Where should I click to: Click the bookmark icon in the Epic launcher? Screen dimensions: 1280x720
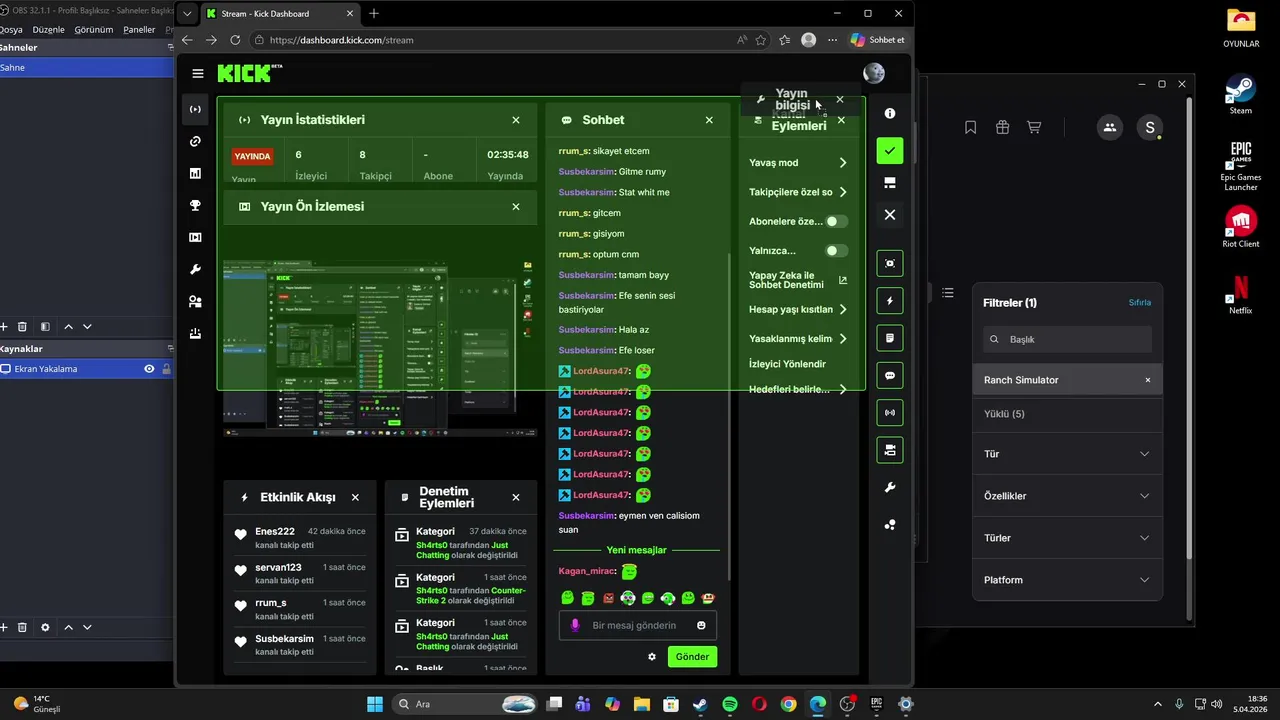970,127
